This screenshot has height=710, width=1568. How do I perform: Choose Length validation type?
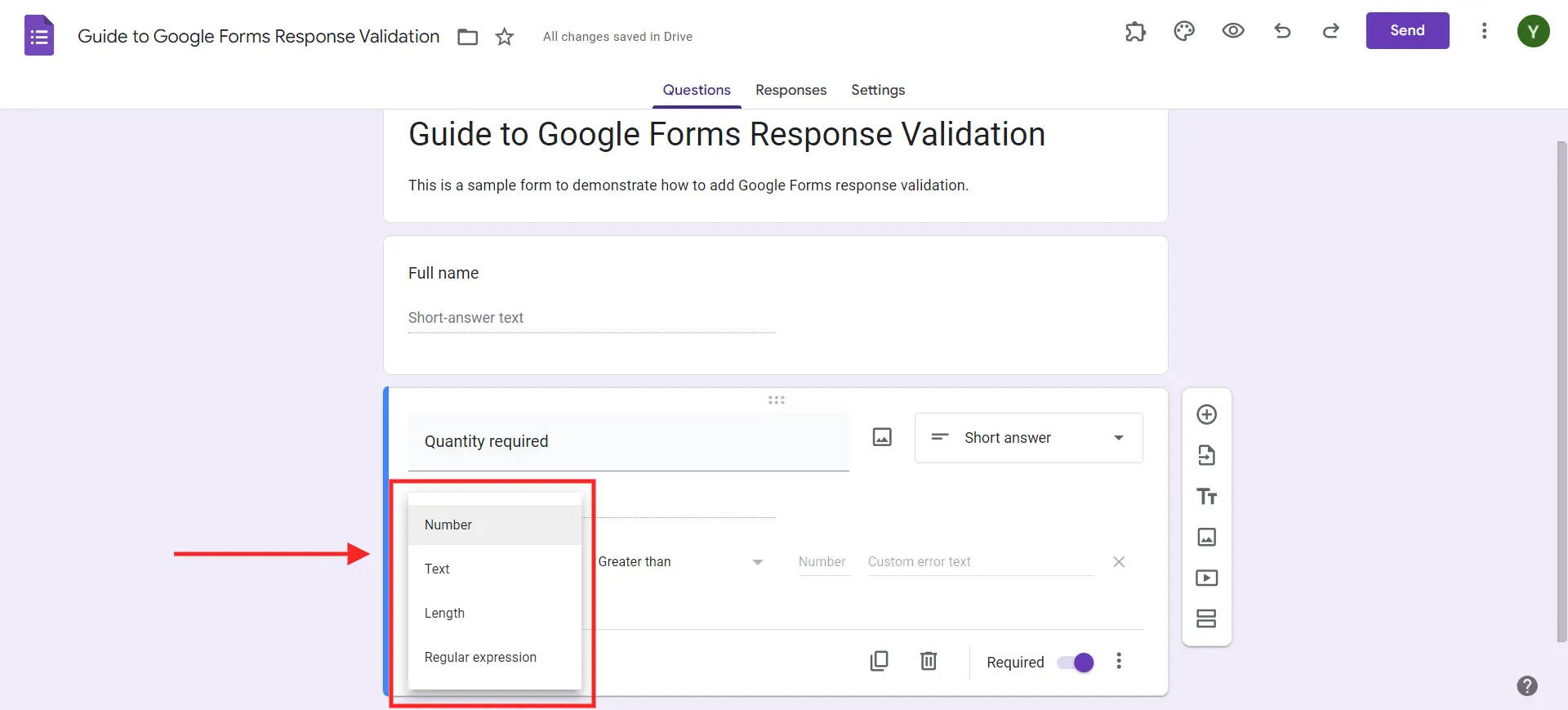point(495,613)
